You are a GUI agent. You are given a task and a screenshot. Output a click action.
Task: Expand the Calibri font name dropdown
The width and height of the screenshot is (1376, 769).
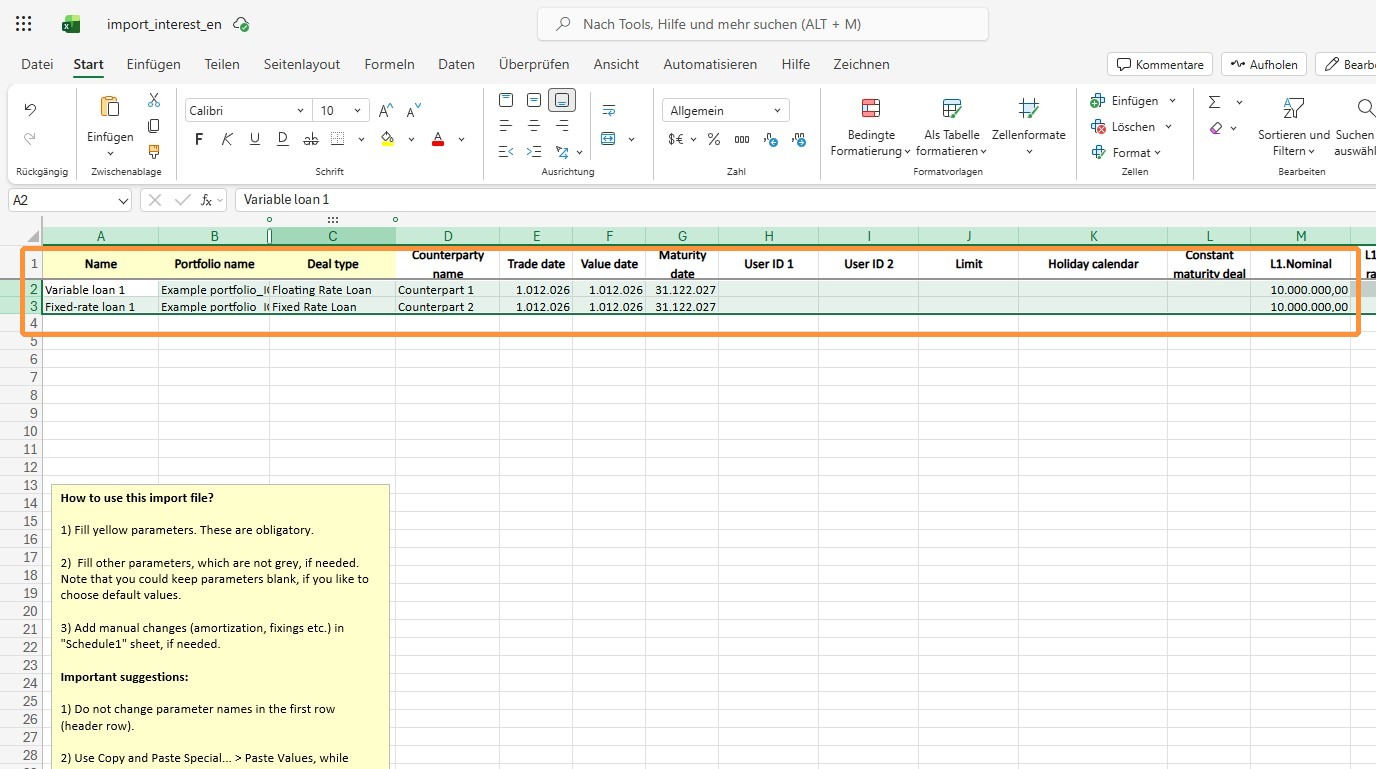(300, 111)
